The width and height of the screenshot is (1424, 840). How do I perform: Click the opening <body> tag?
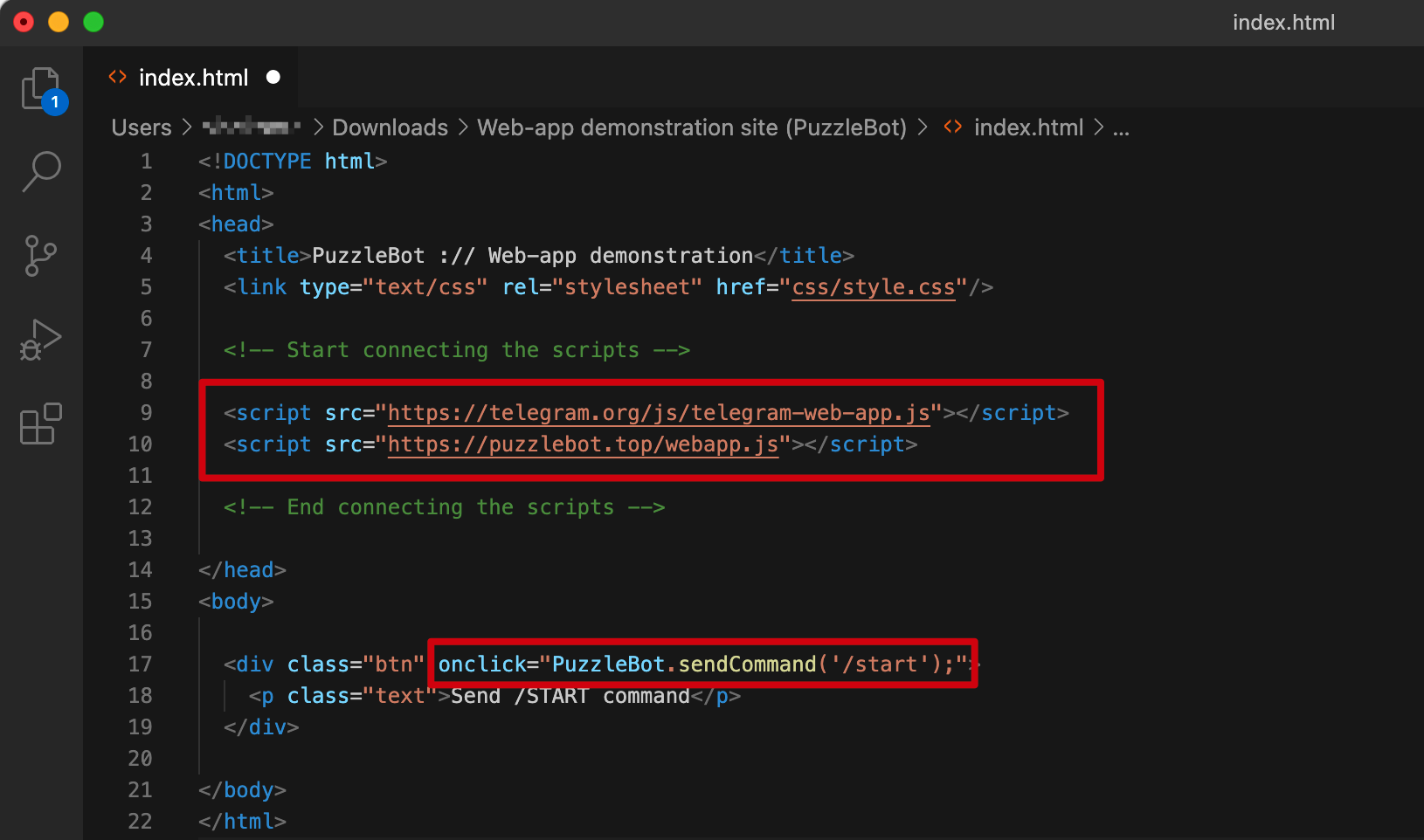coord(236,602)
